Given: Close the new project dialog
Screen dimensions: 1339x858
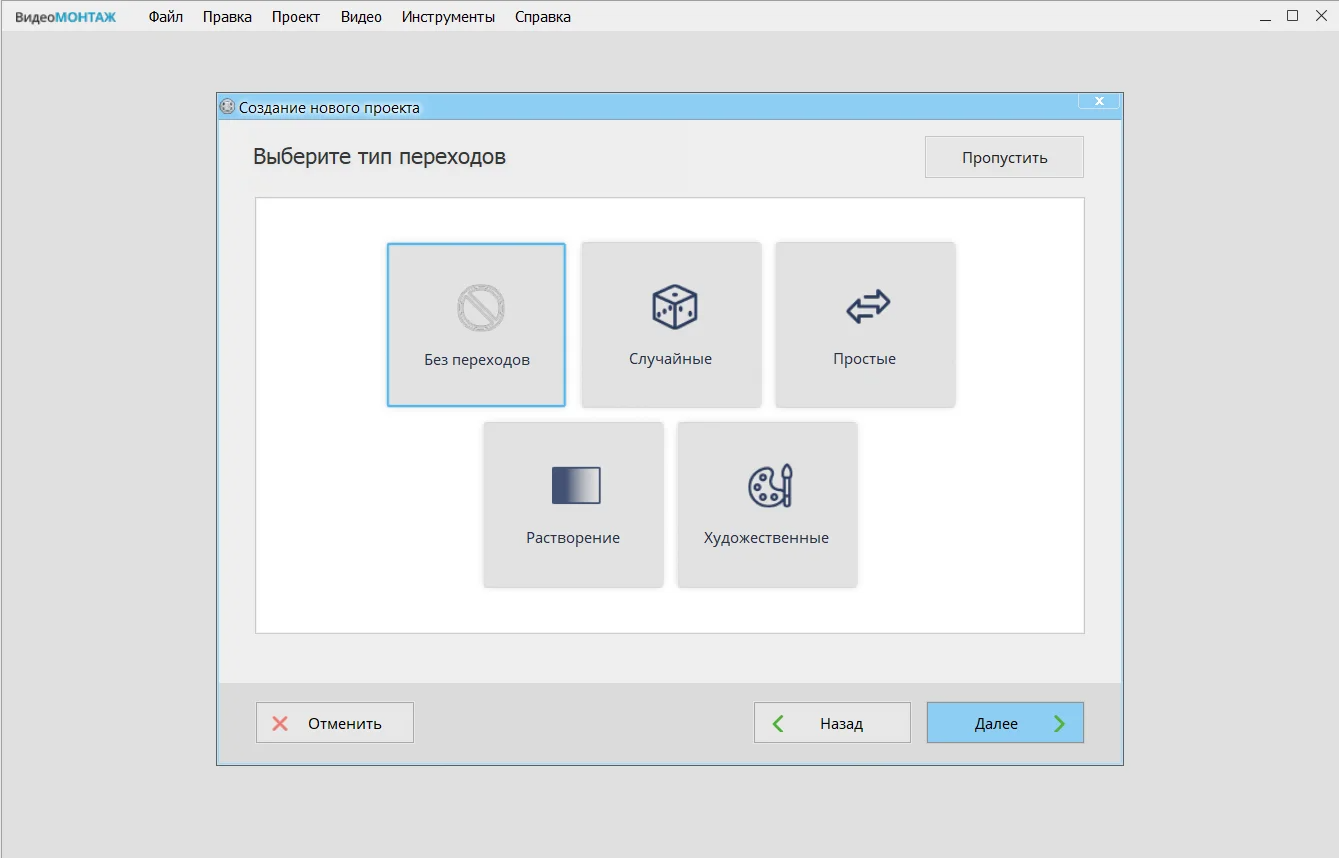Looking at the screenshot, I should tap(1099, 102).
